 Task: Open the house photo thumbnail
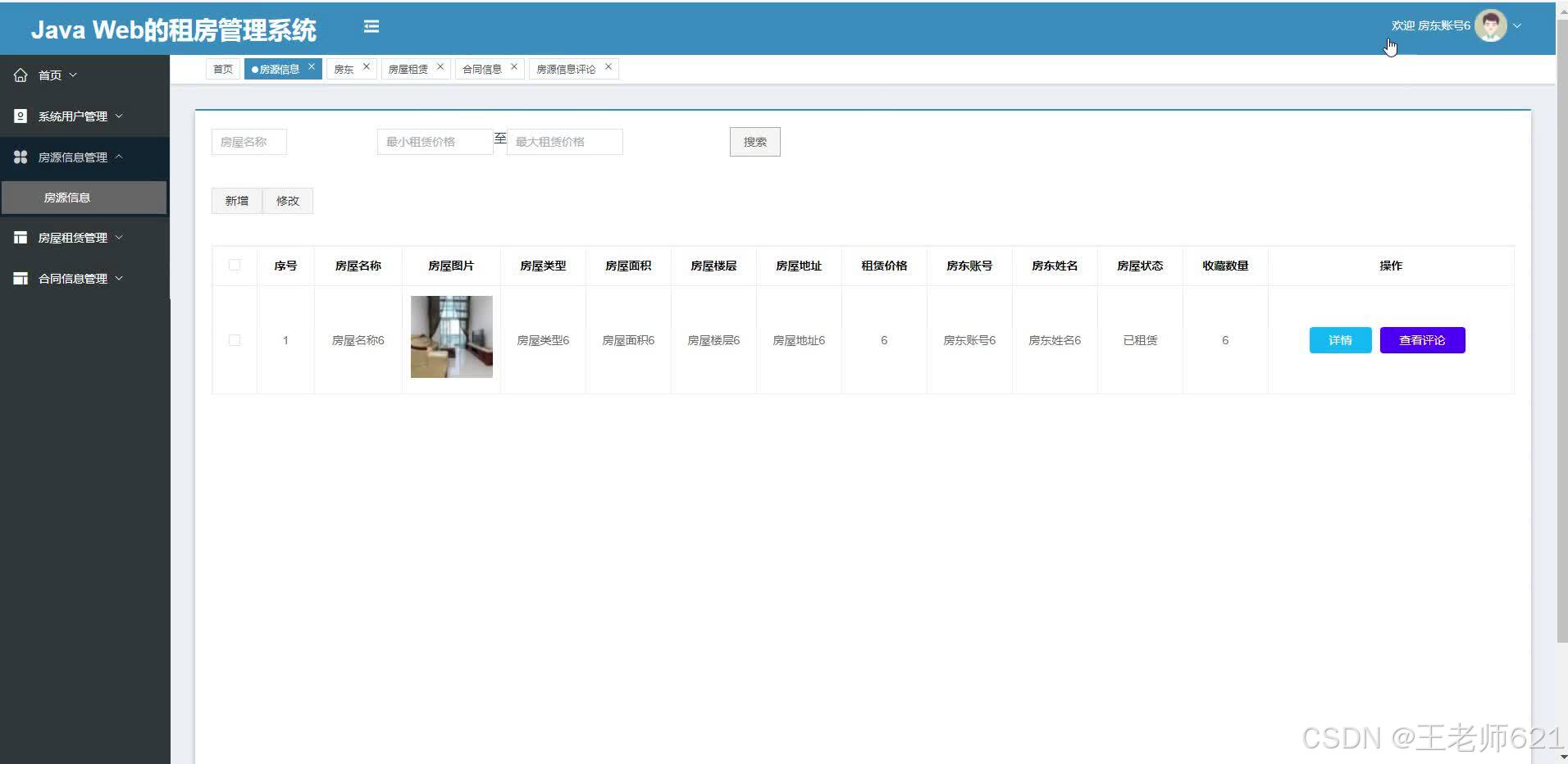click(x=452, y=337)
